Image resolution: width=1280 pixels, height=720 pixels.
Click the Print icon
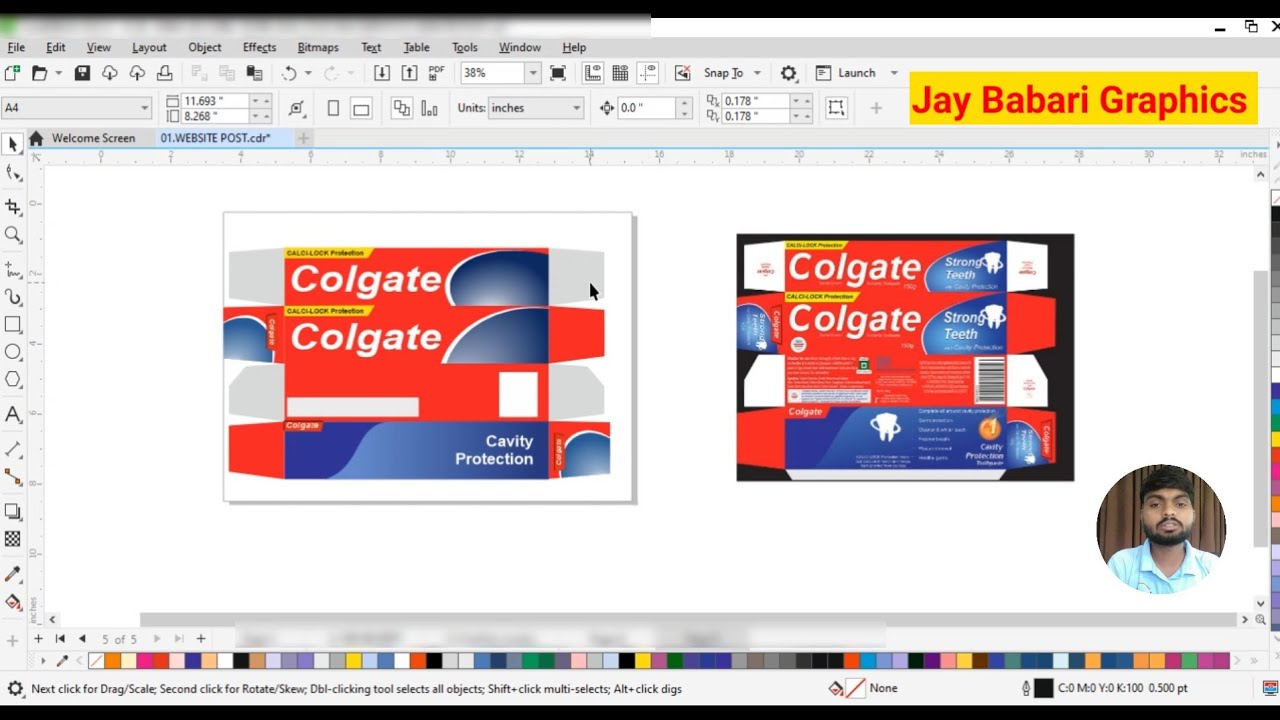[165, 73]
